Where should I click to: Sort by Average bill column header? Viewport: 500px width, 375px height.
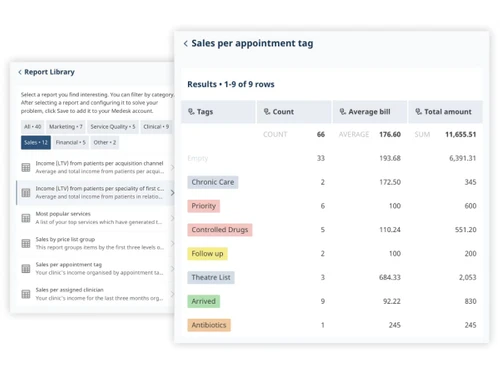[370, 112]
